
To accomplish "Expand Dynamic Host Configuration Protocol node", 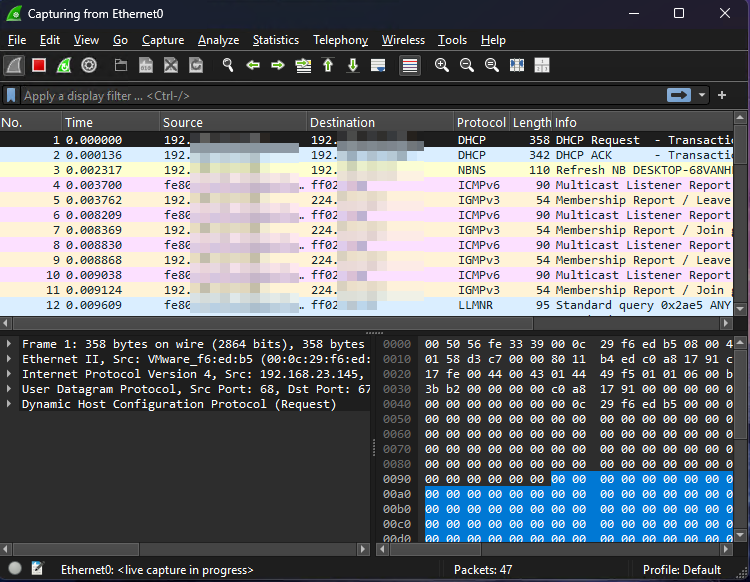I will point(9,404).
